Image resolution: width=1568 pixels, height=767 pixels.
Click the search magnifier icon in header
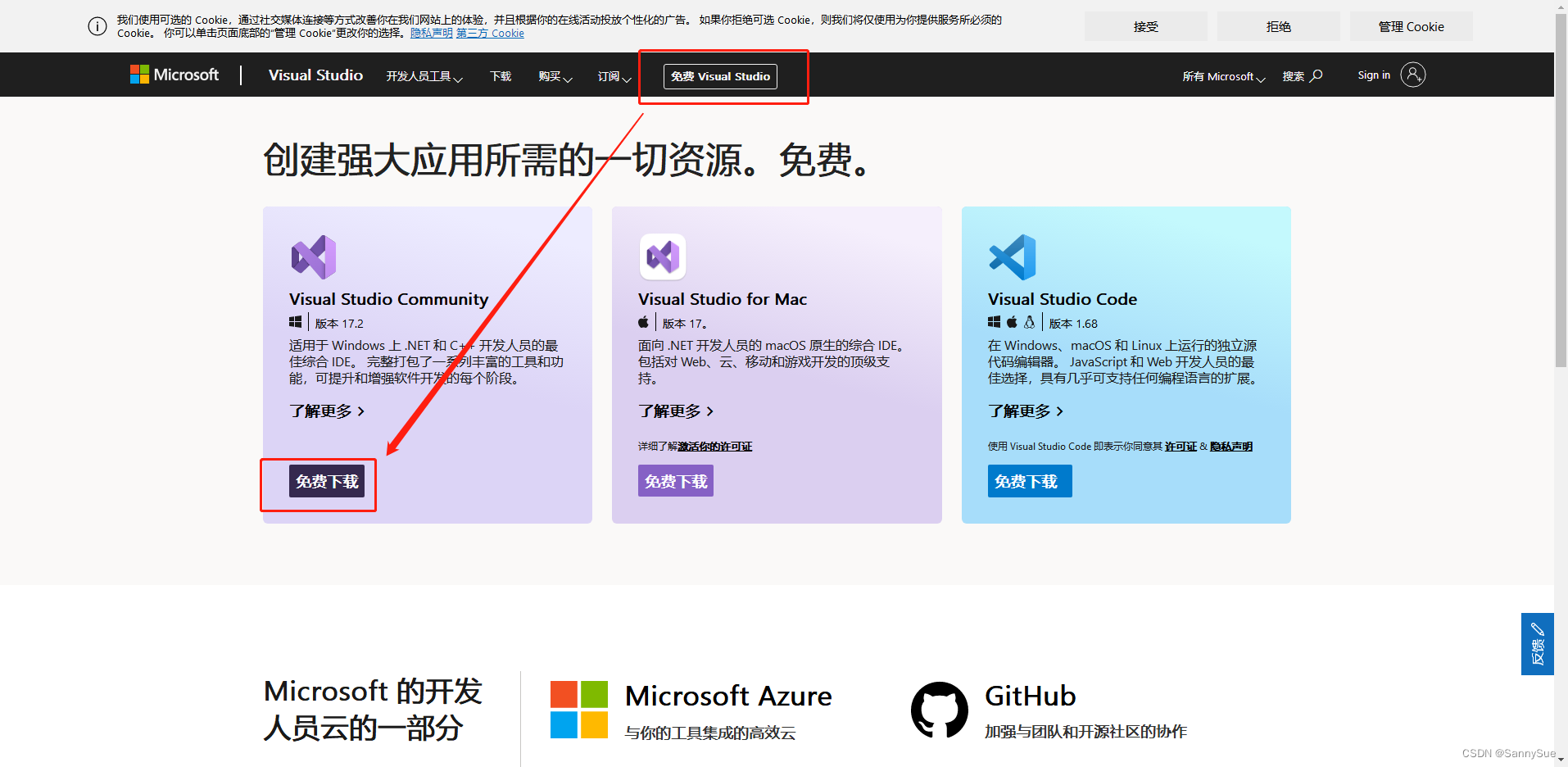(x=1316, y=75)
